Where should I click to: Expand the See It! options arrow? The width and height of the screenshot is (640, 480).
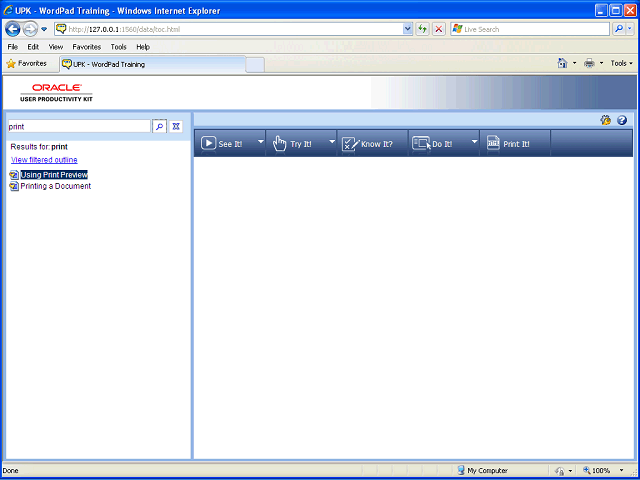coord(261,142)
